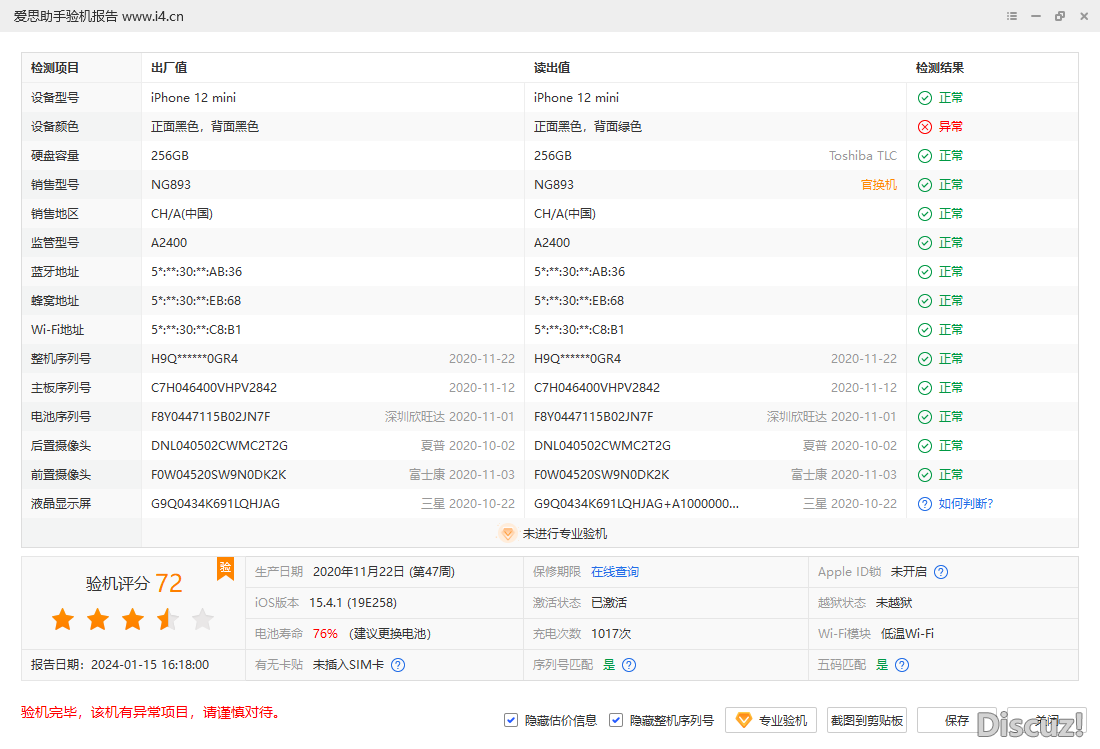1100x749 pixels.
Task: Toggle the 隐藏整机序列号 checkbox
Action: coord(616,720)
